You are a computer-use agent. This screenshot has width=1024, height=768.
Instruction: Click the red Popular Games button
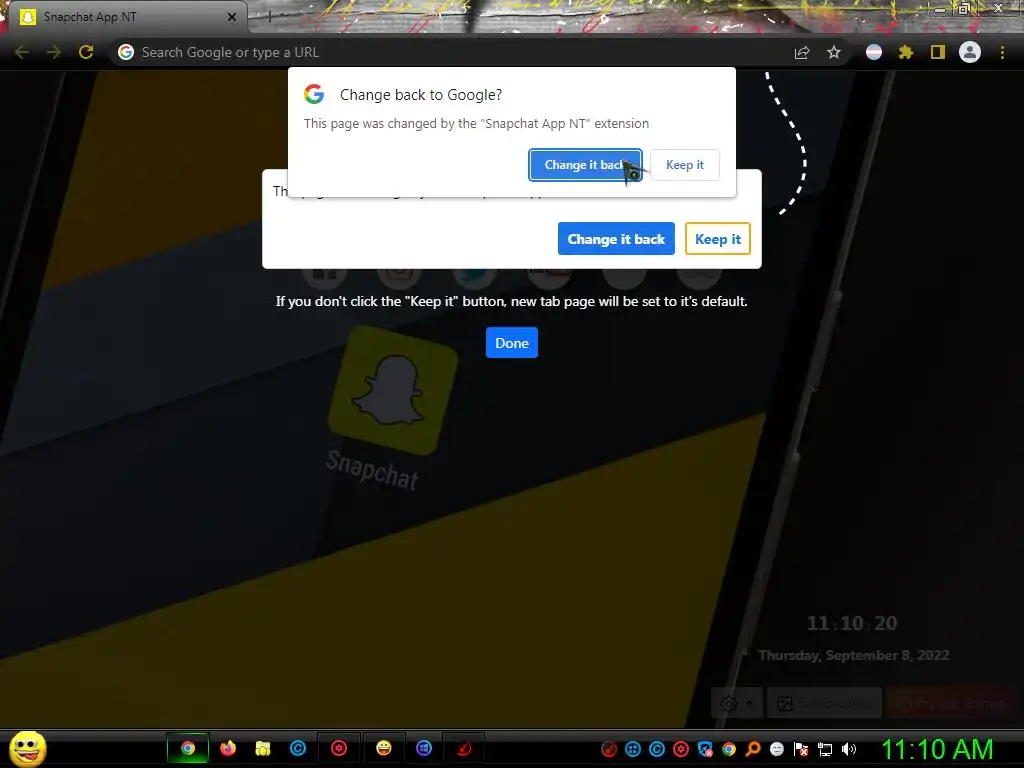click(952, 703)
